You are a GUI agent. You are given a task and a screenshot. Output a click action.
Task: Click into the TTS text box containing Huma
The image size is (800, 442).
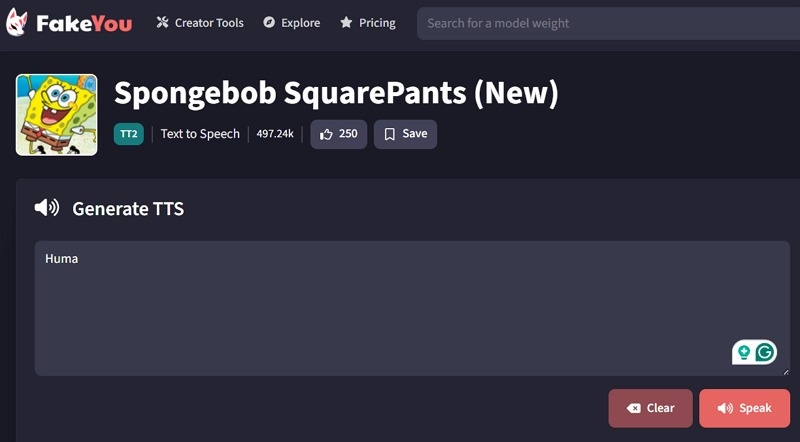[412, 308]
